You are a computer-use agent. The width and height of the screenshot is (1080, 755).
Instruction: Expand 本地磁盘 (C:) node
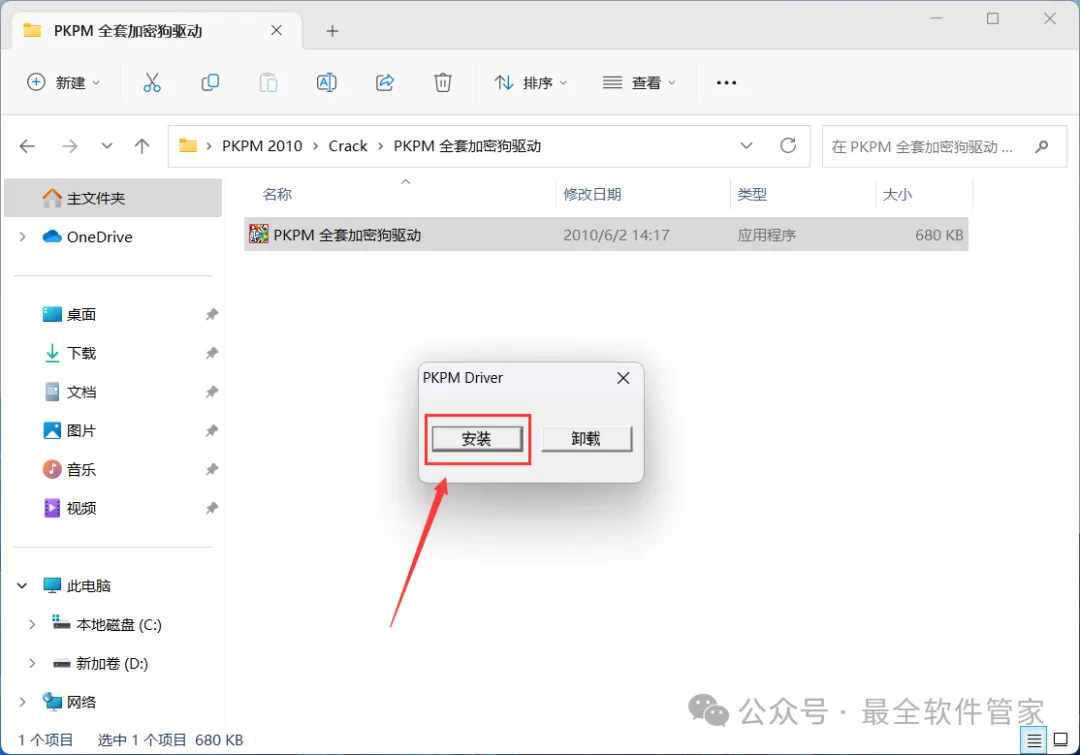pyautogui.click(x=32, y=625)
